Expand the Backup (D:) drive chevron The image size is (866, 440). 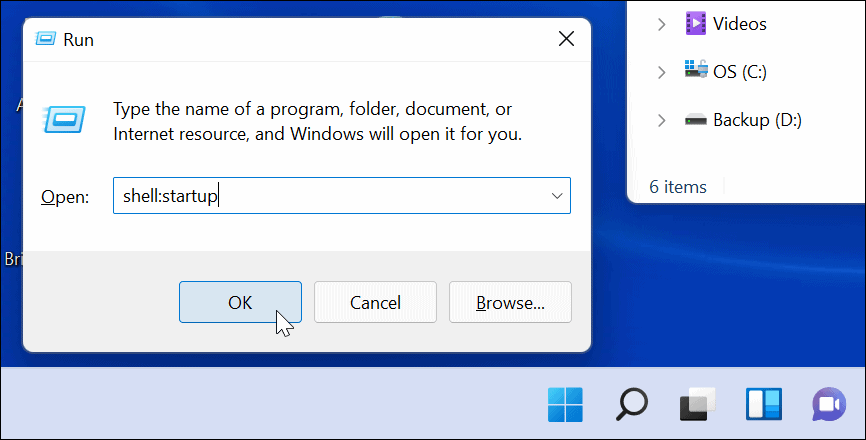point(661,120)
